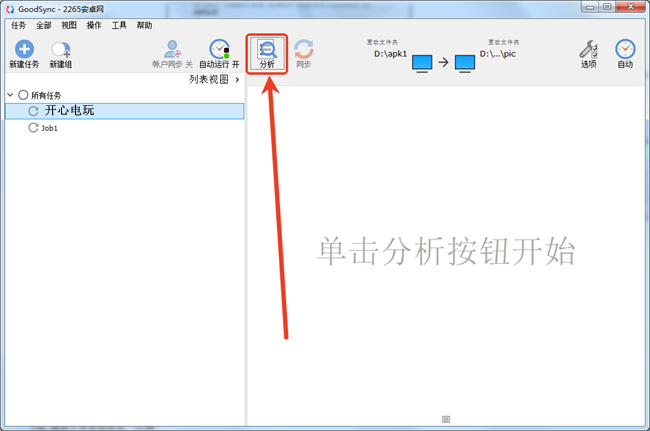Viewport: 650px width, 431px height.
Task: Select the 所有任务 circle indicator
Action: (23, 95)
